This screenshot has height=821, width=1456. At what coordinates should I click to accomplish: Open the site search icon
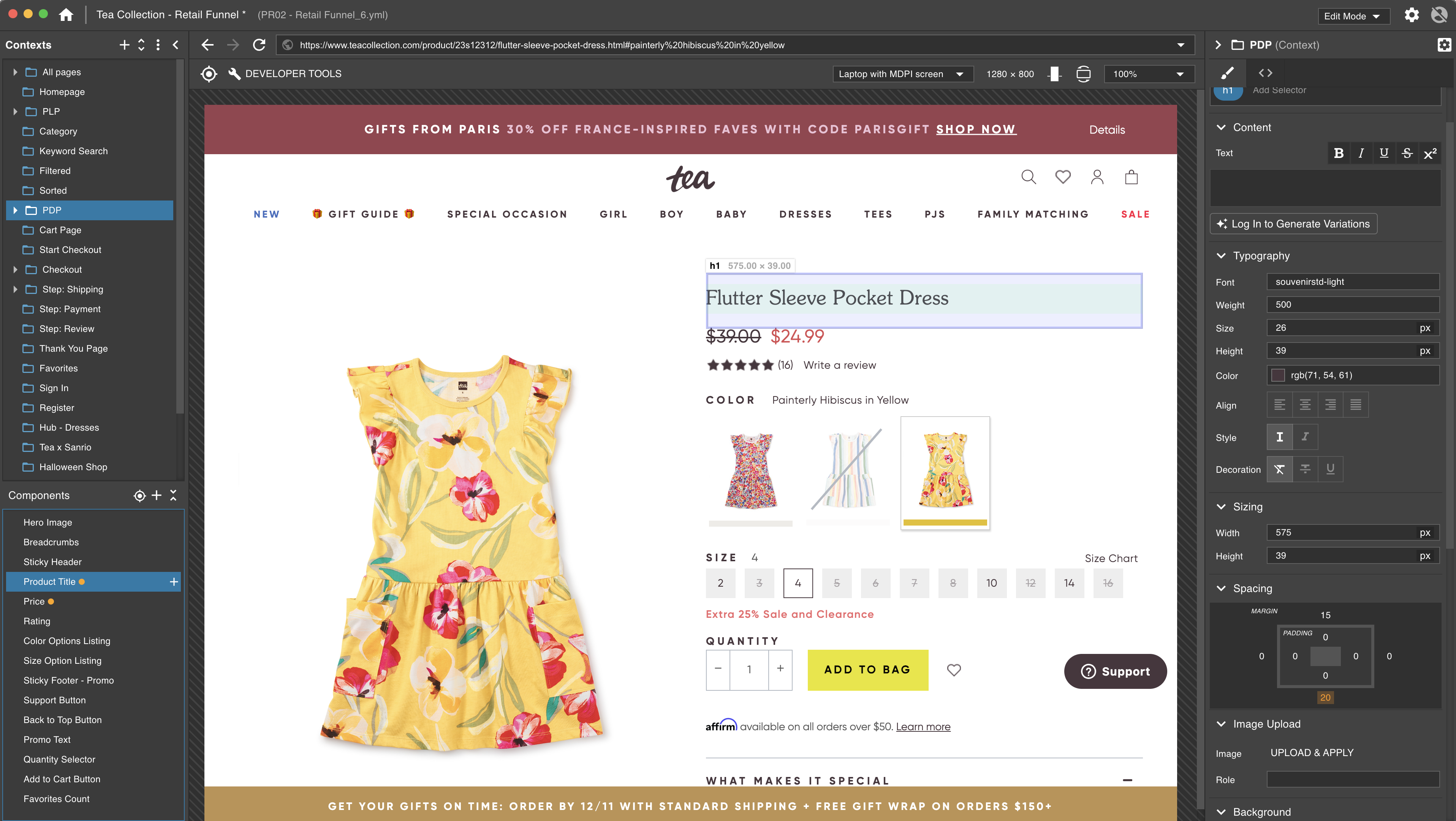tap(1029, 177)
